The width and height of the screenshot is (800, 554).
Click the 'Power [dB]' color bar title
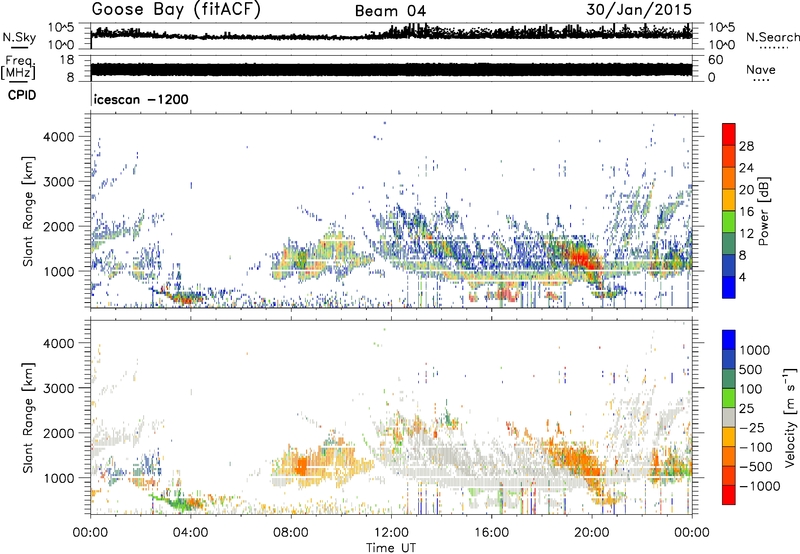pos(763,211)
